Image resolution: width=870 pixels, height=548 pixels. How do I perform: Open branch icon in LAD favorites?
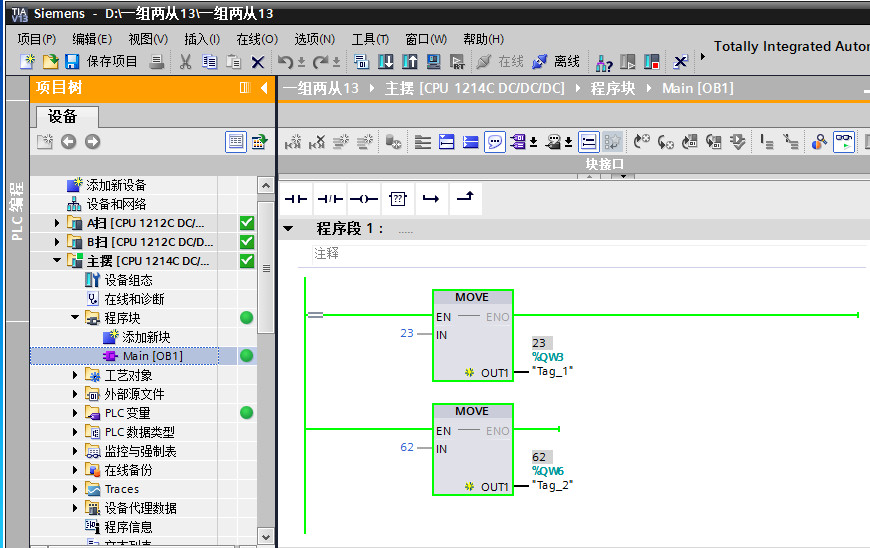(x=431, y=199)
